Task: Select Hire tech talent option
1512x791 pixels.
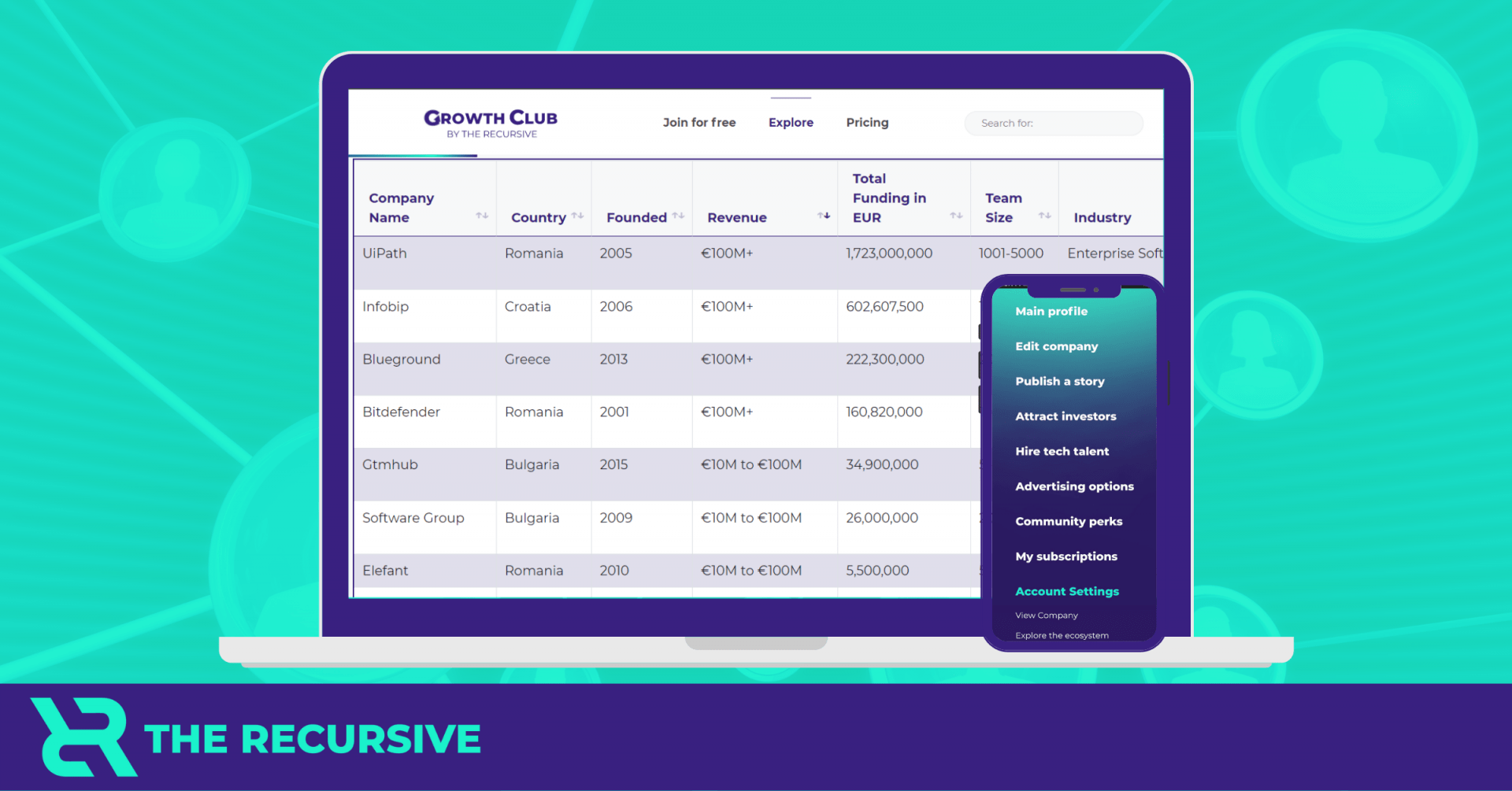Action: [x=1062, y=451]
